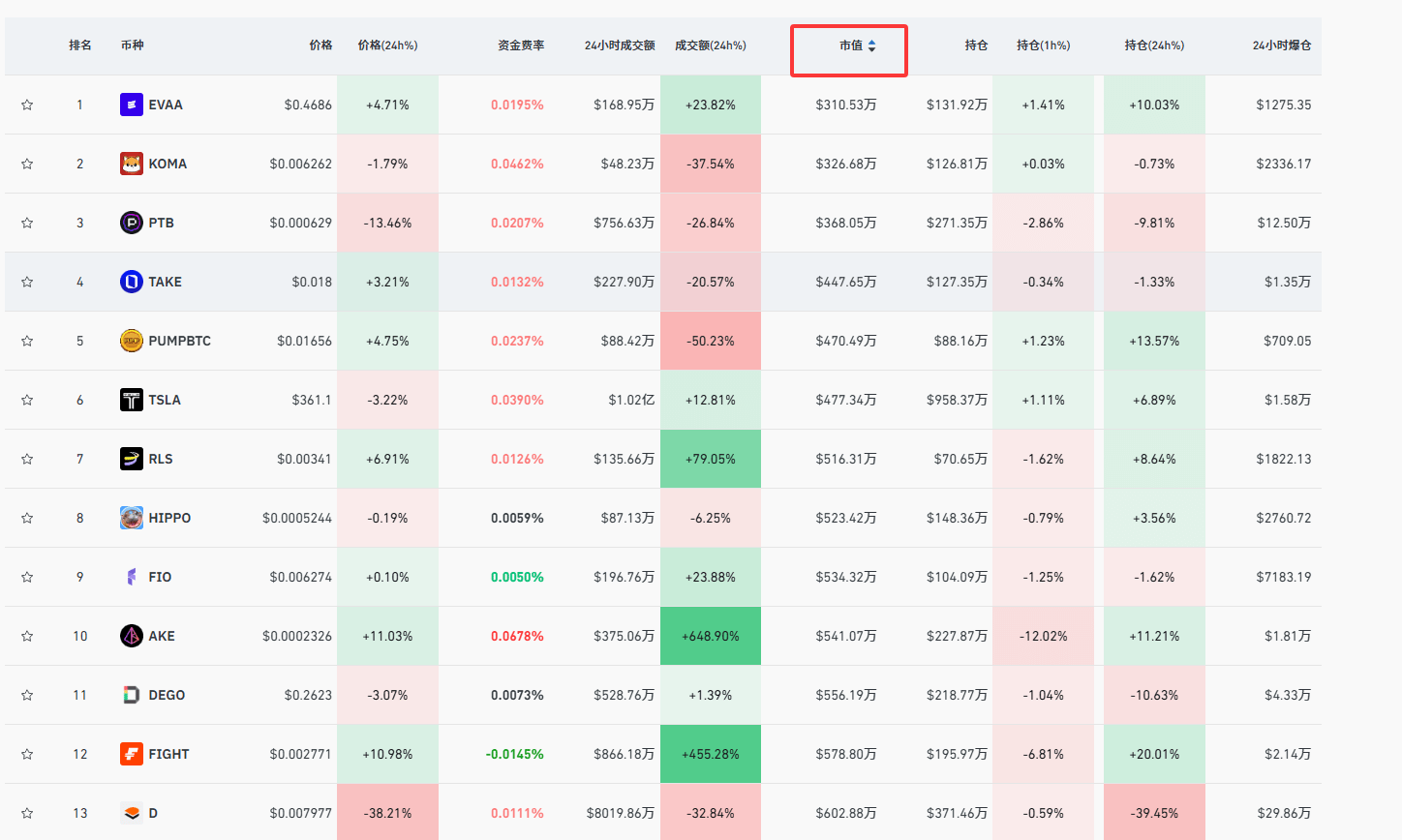Click FIO funding rate 0.0050%
Screen dimensions: 1402x840
pos(517,577)
